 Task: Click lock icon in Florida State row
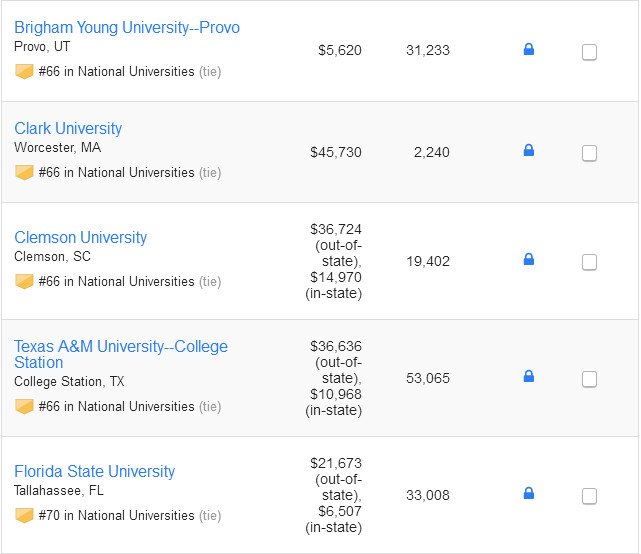coord(529,494)
